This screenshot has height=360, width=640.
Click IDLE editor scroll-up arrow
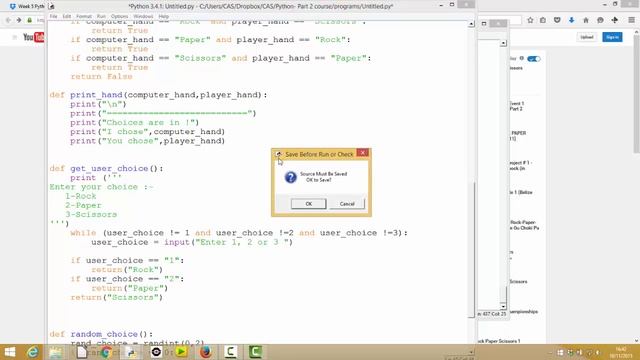(x=471, y=24)
